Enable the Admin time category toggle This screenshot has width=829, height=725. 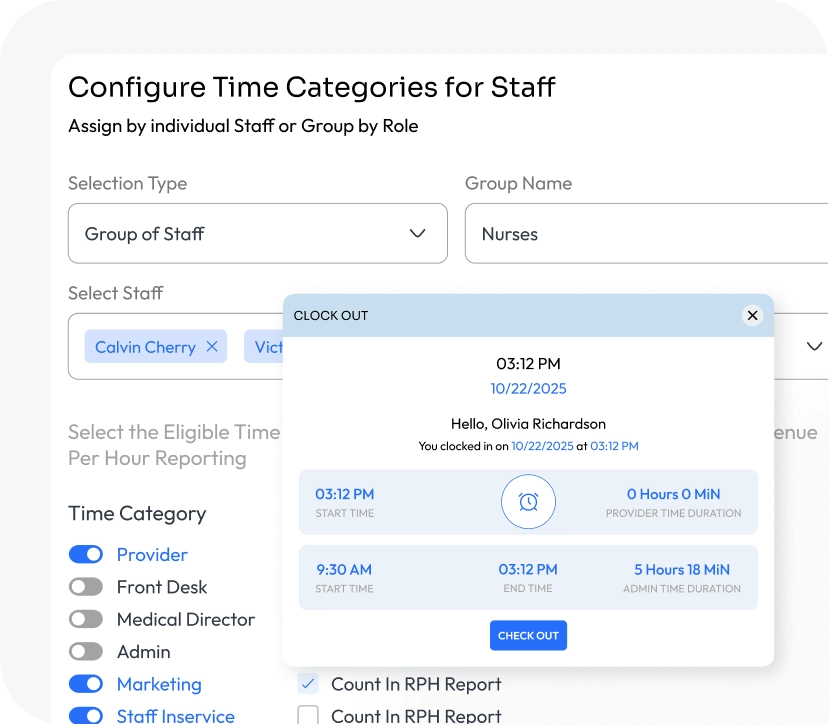pos(86,652)
